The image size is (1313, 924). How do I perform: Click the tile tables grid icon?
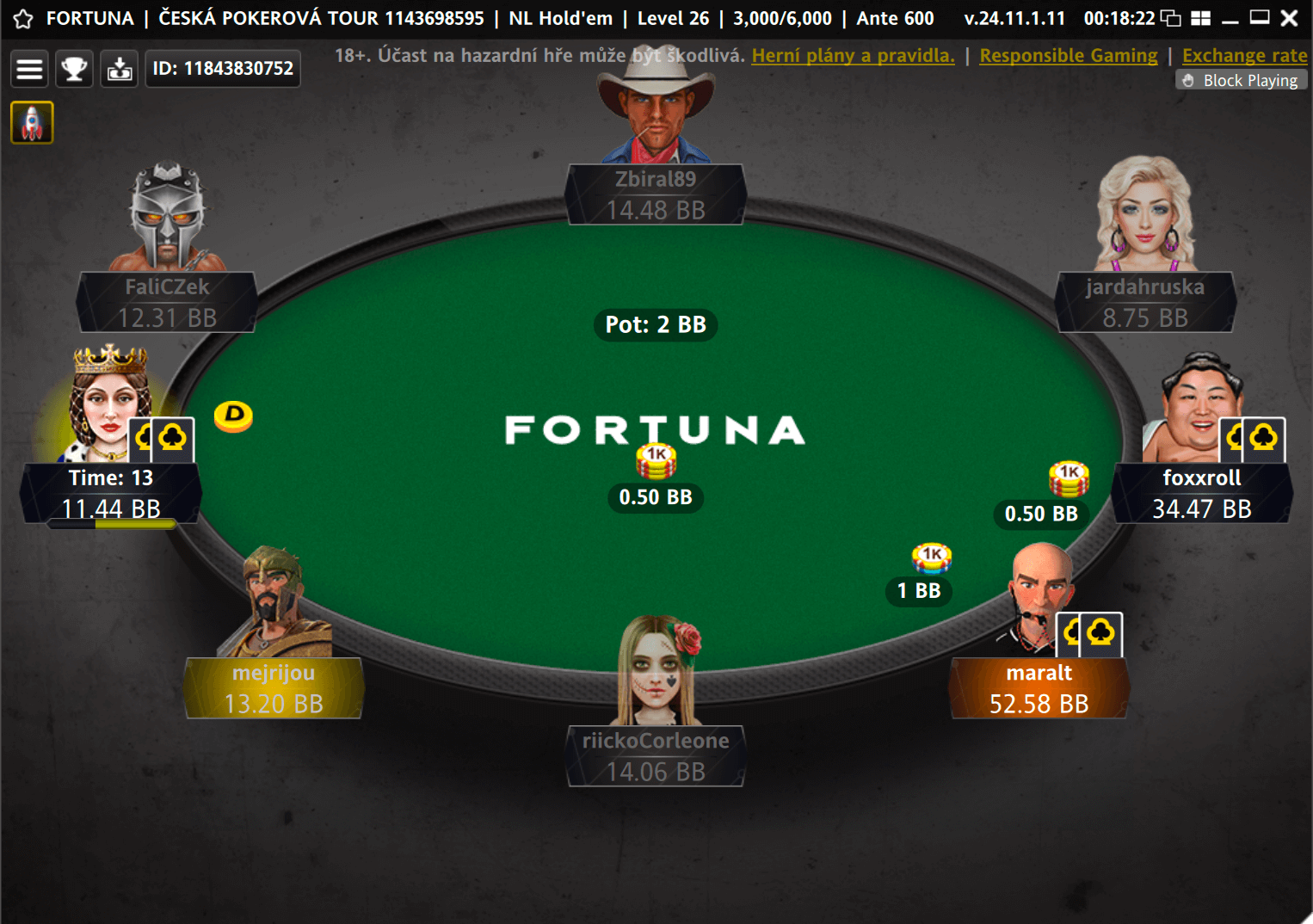click(1201, 18)
